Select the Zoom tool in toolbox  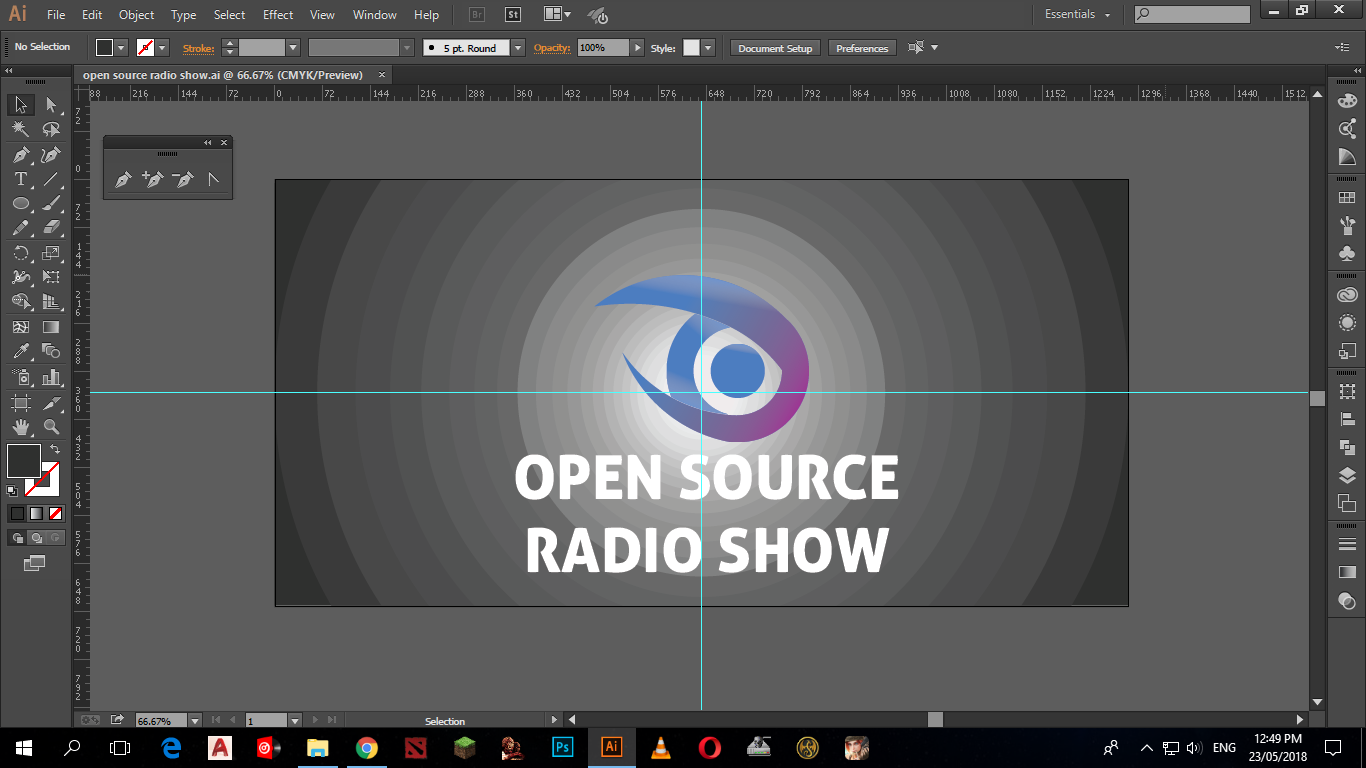coord(51,427)
